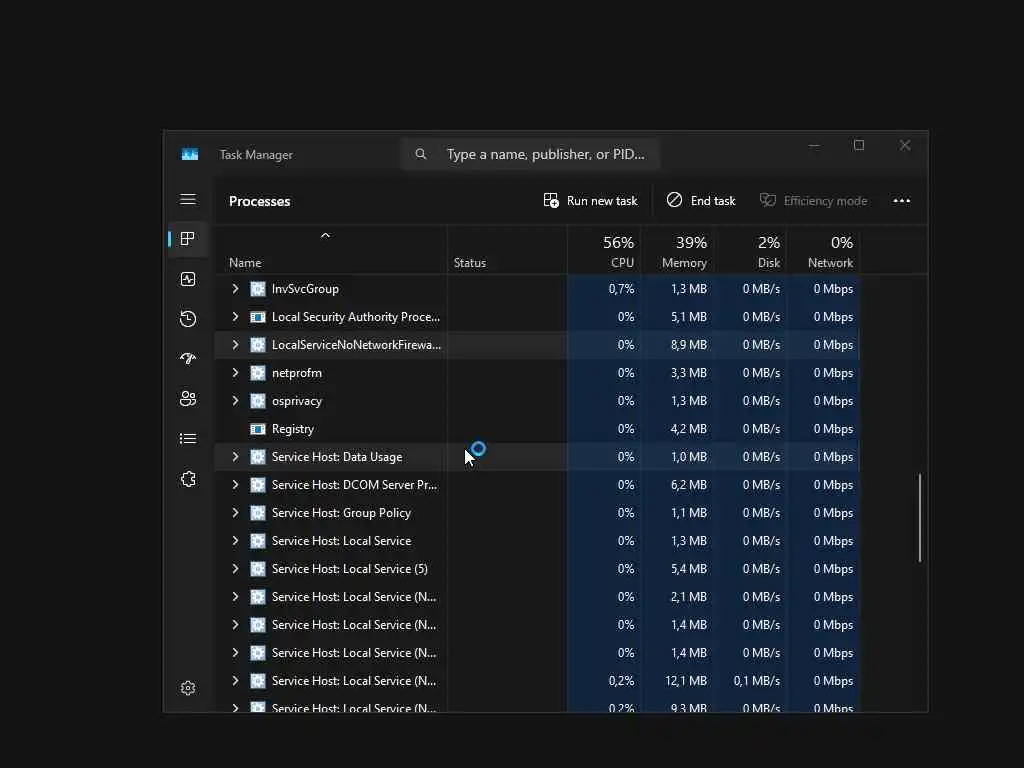1024x768 pixels.
Task: Click the netprofm process icon
Action: click(258, 373)
